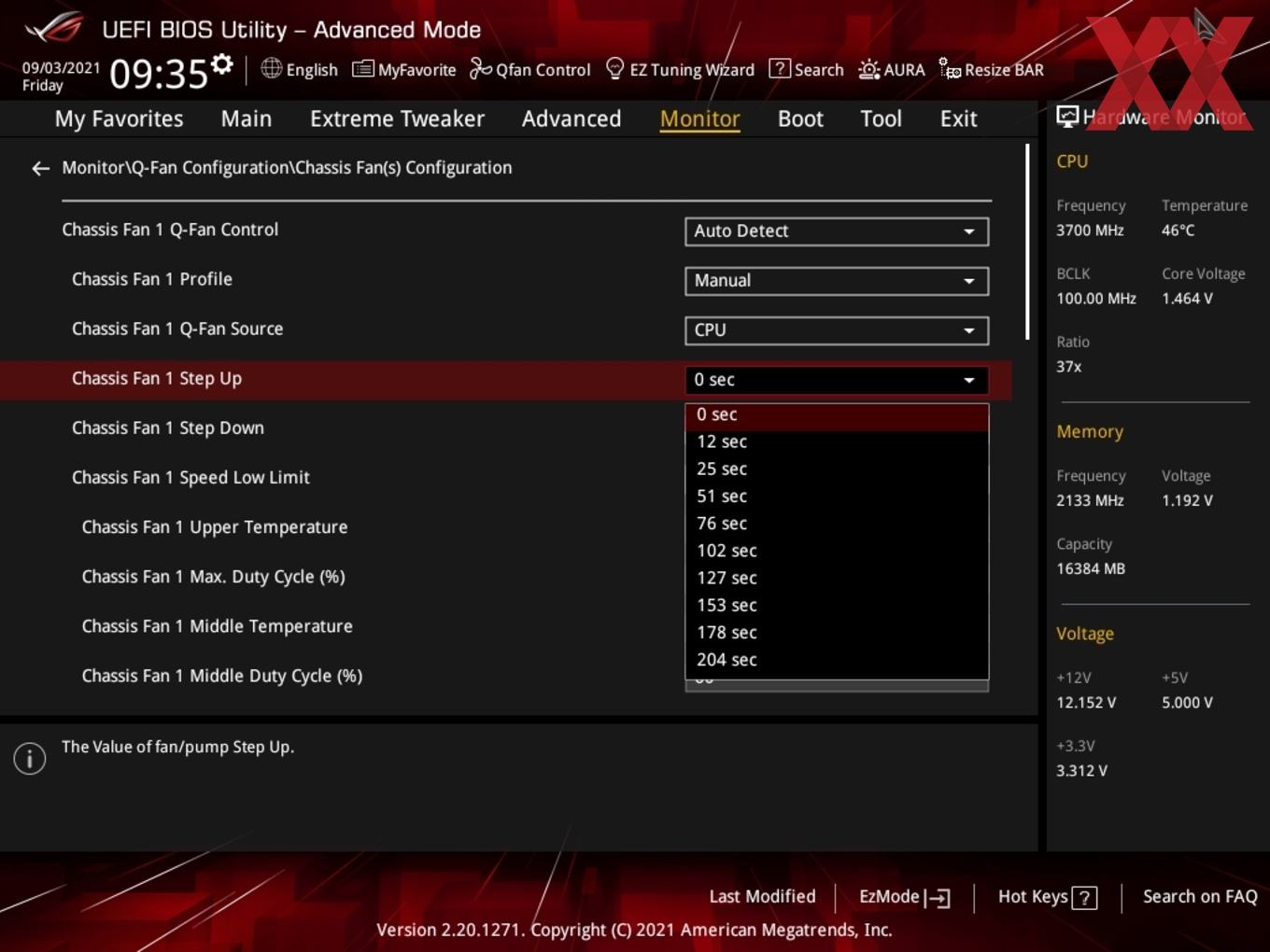Select 25 sec option
The height and width of the screenshot is (952, 1270).
click(x=837, y=469)
